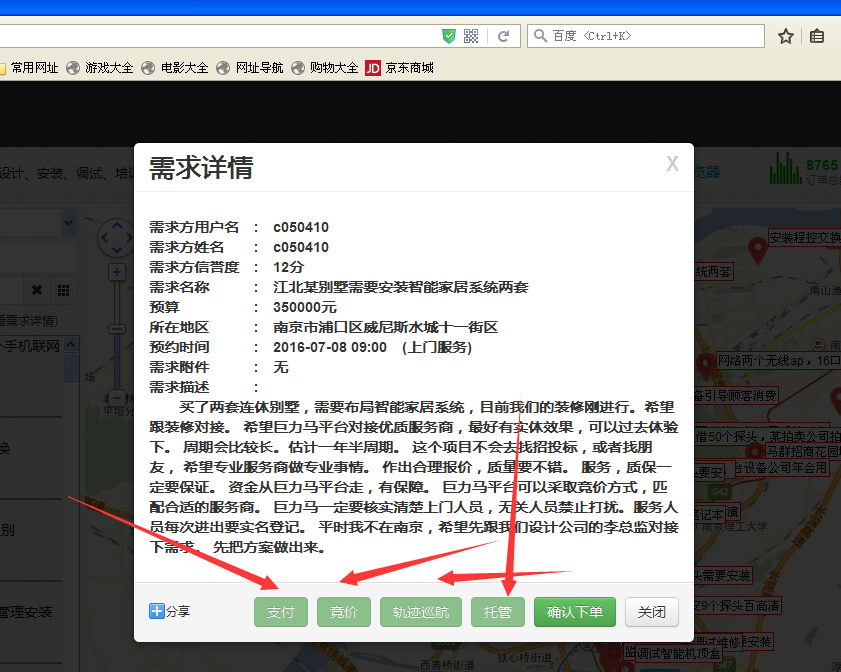Click the blue plus 分享 share icon

(157, 611)
